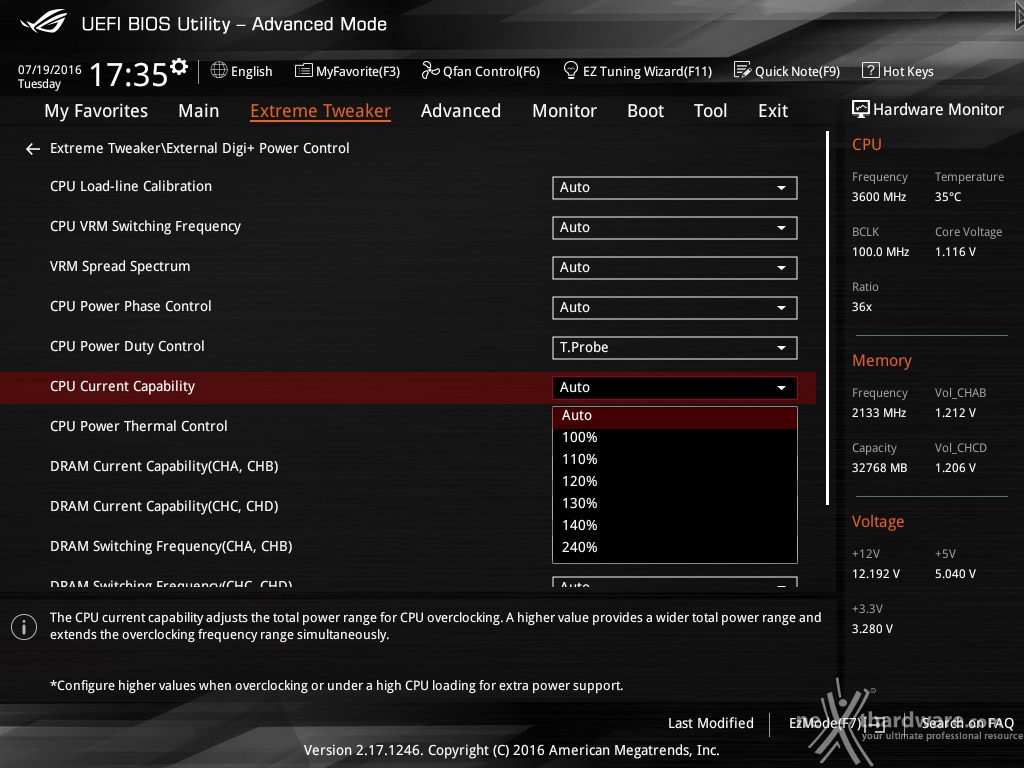Click the settings list vertical scrollbar
The height and width of the screenshot is (768, 1024).
click(x=827, y=318)
